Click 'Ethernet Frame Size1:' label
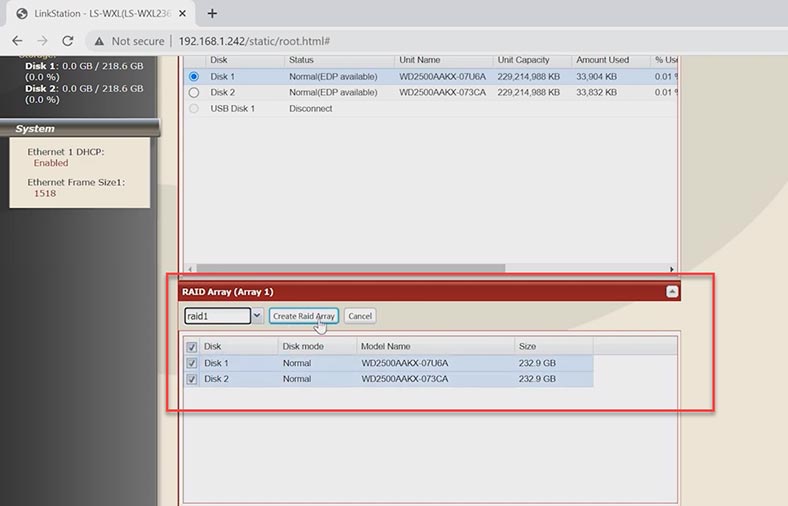Image resolution: width=788 pixels, height=506 pixels. pos(76,182)
